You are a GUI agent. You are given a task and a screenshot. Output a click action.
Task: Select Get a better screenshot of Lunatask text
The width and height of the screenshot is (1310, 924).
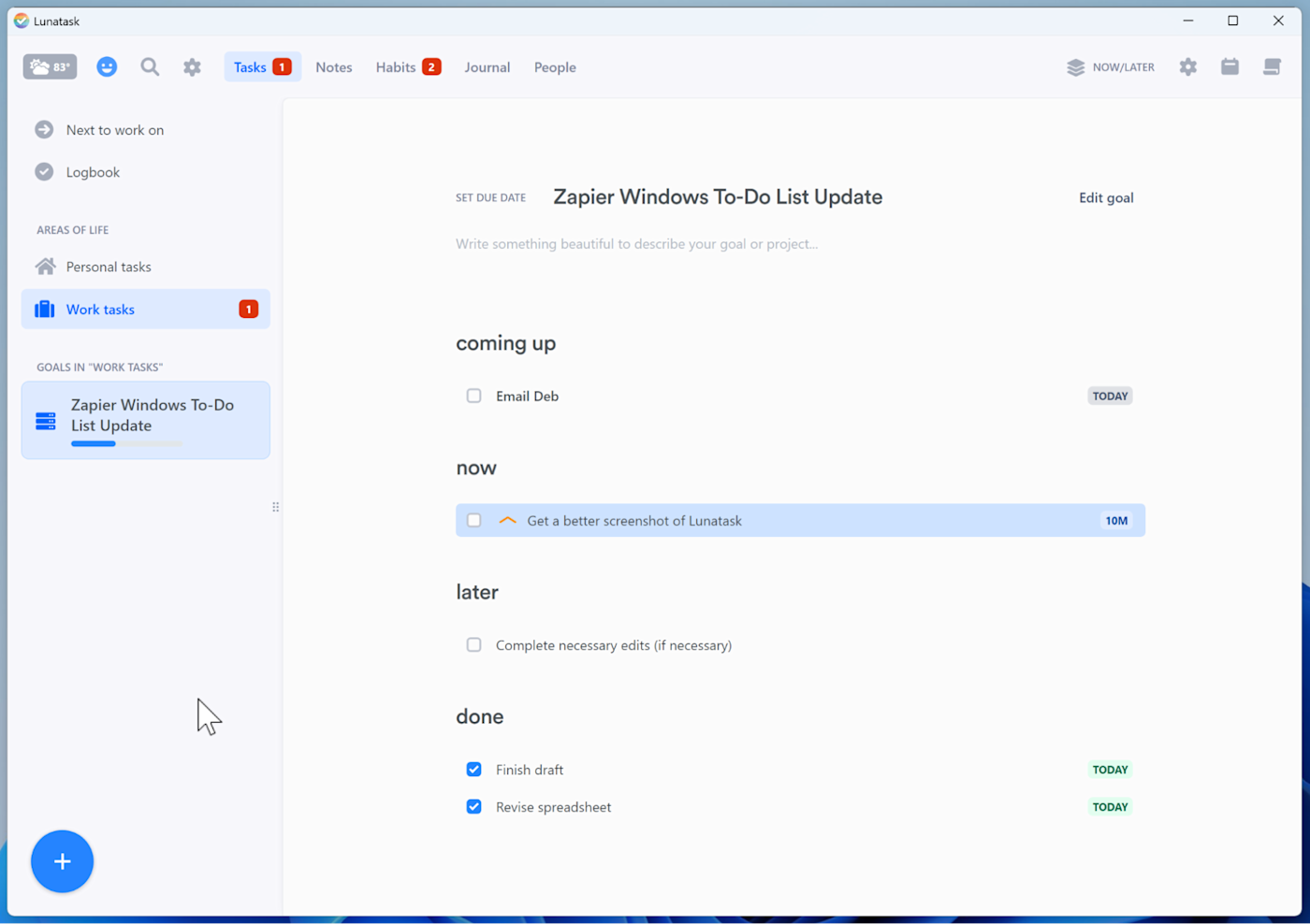(634, 521)
